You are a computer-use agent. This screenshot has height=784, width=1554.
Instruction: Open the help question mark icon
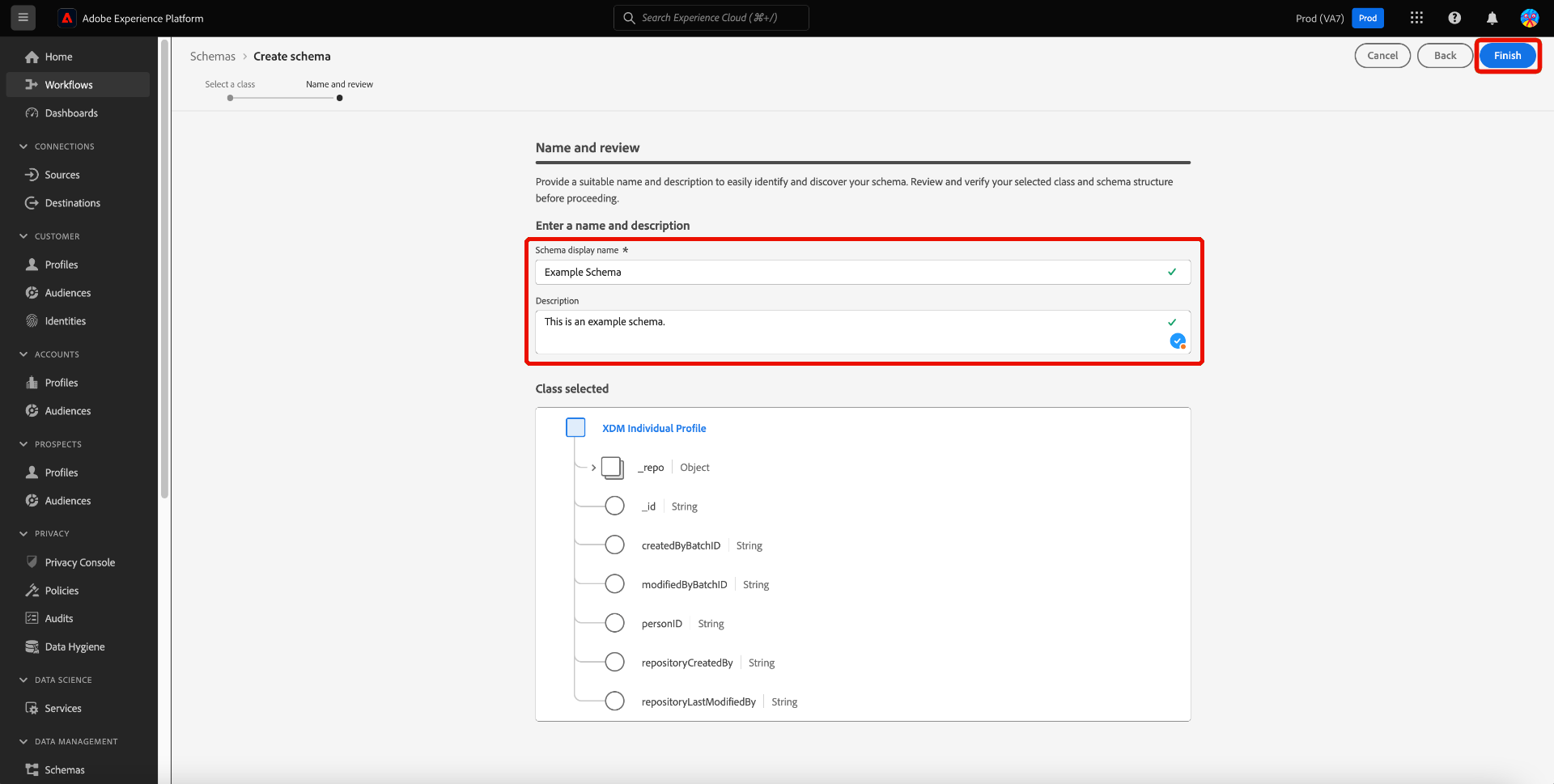(x=1454, y=18)
